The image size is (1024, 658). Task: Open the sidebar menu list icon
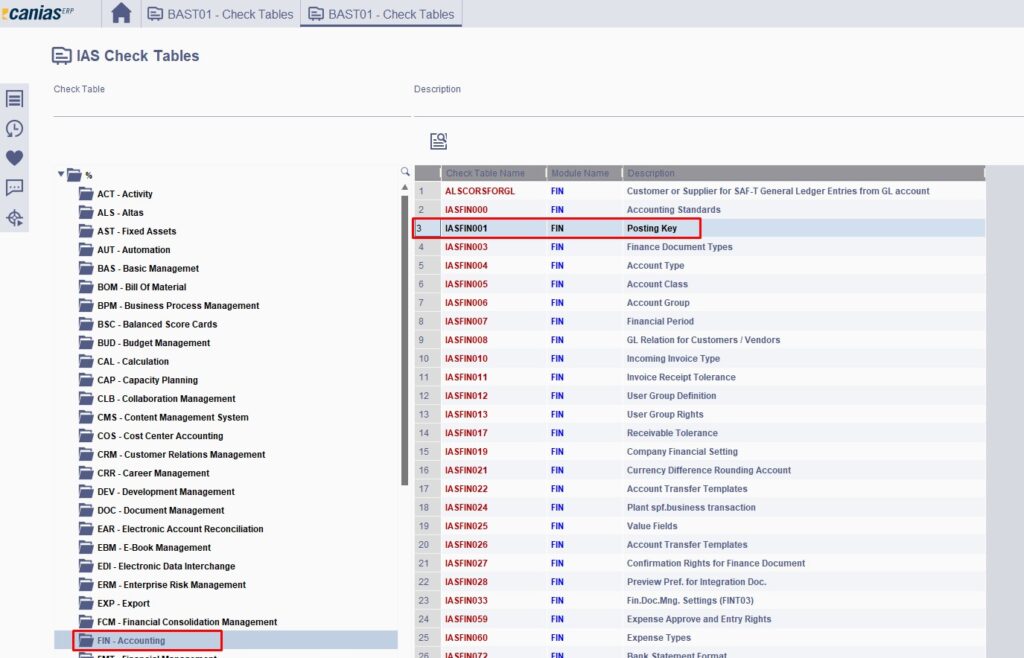[14, 98]
